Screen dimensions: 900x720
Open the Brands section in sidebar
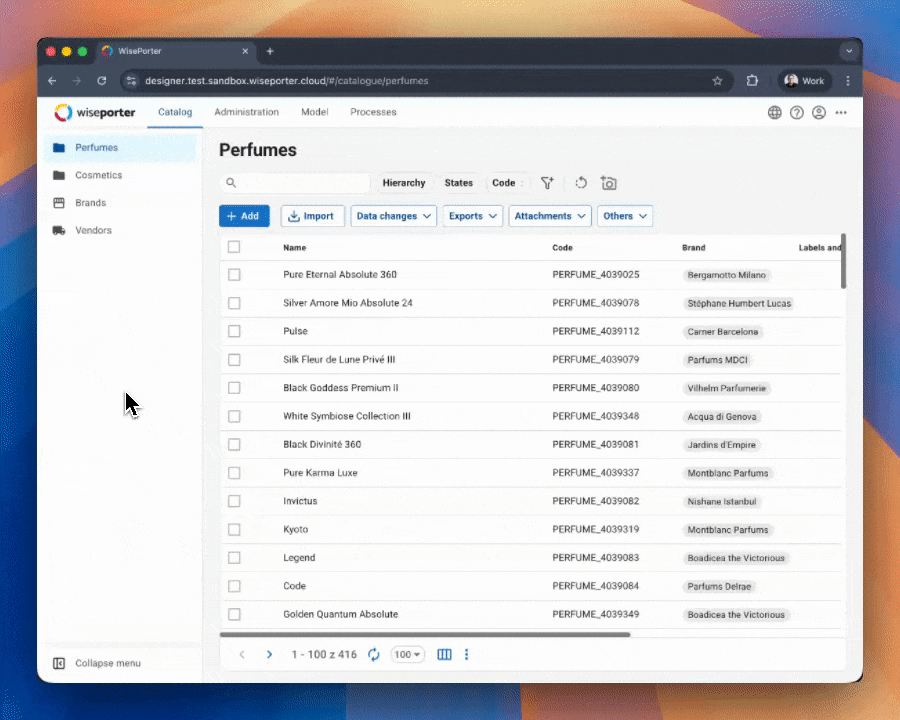[x=90, y=203]
